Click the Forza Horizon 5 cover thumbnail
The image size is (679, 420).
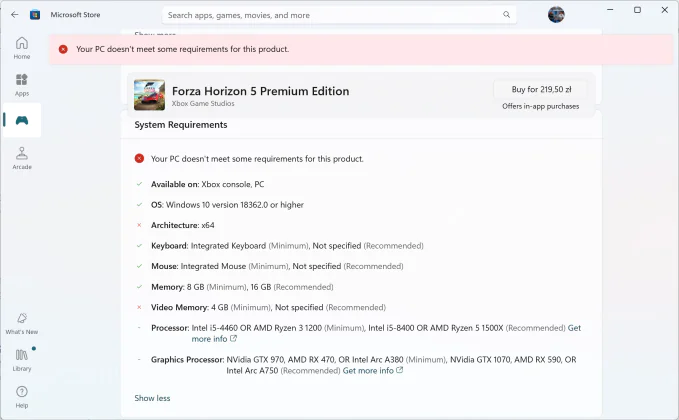click(149, 95)
